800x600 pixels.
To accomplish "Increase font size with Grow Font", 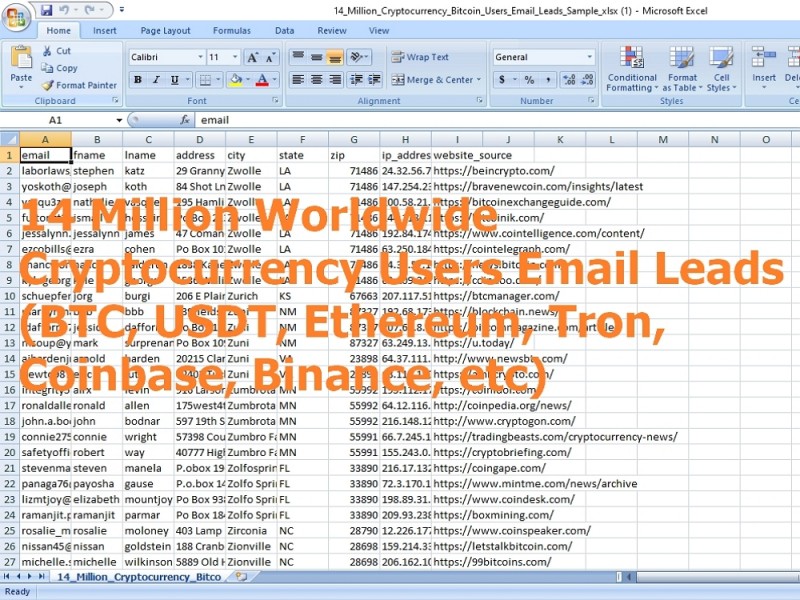I will point(253,57).
